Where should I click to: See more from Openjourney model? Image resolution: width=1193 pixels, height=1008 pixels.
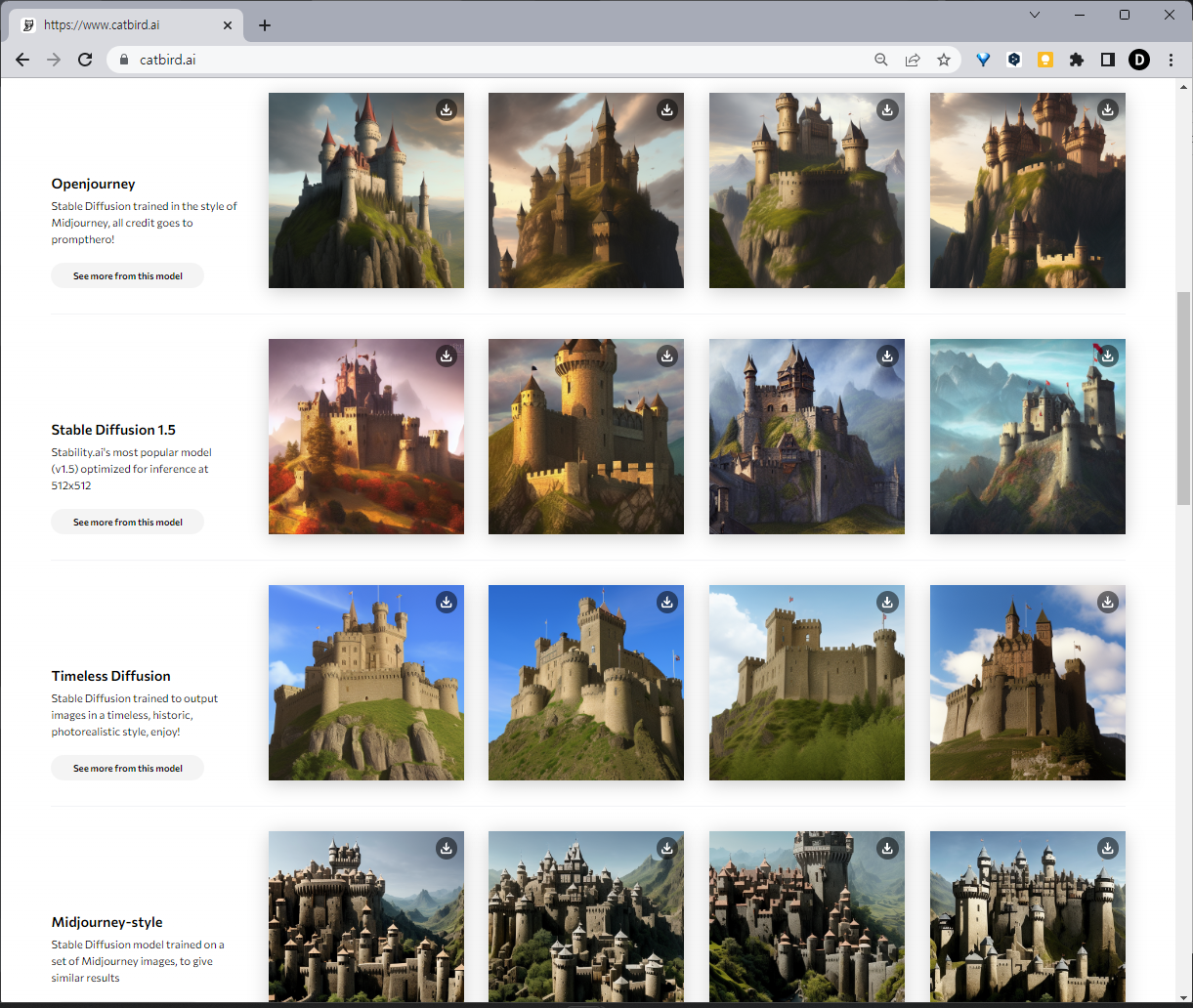coord(128,275)
